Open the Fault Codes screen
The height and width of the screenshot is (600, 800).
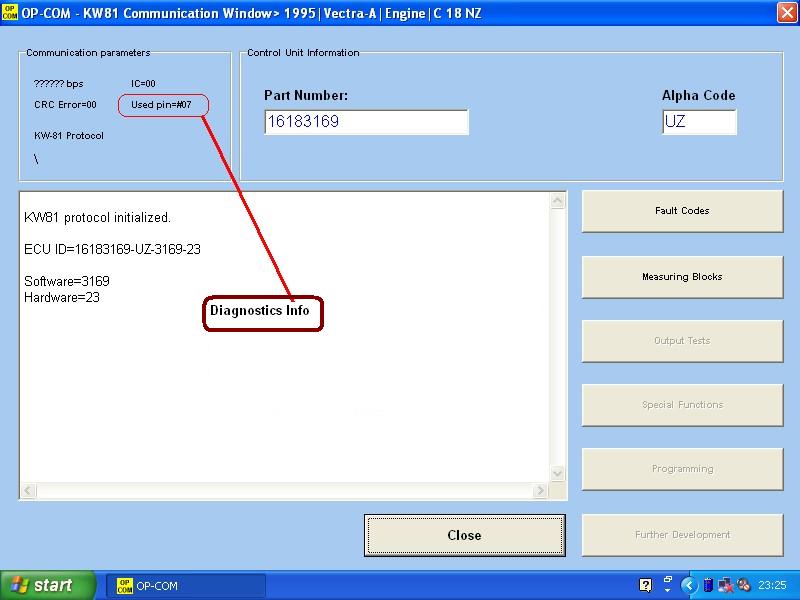coord(682,211)
